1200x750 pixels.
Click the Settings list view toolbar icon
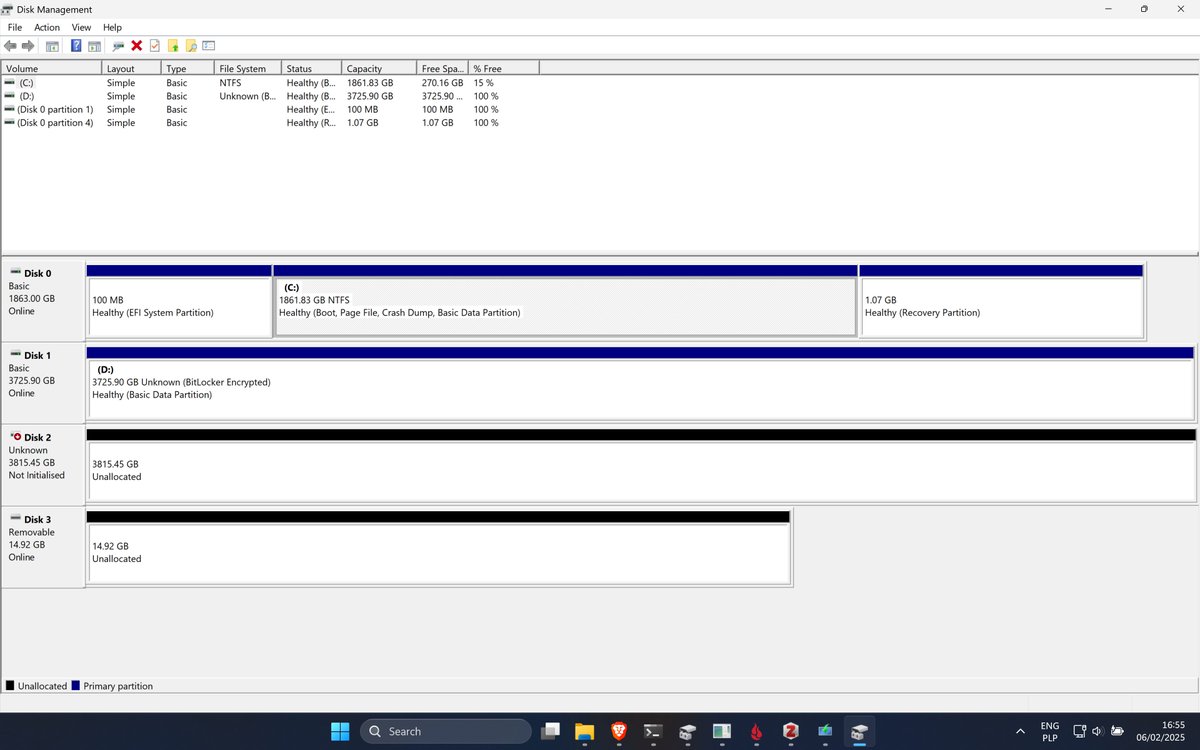pyautogui.click(x=209, y=46)
